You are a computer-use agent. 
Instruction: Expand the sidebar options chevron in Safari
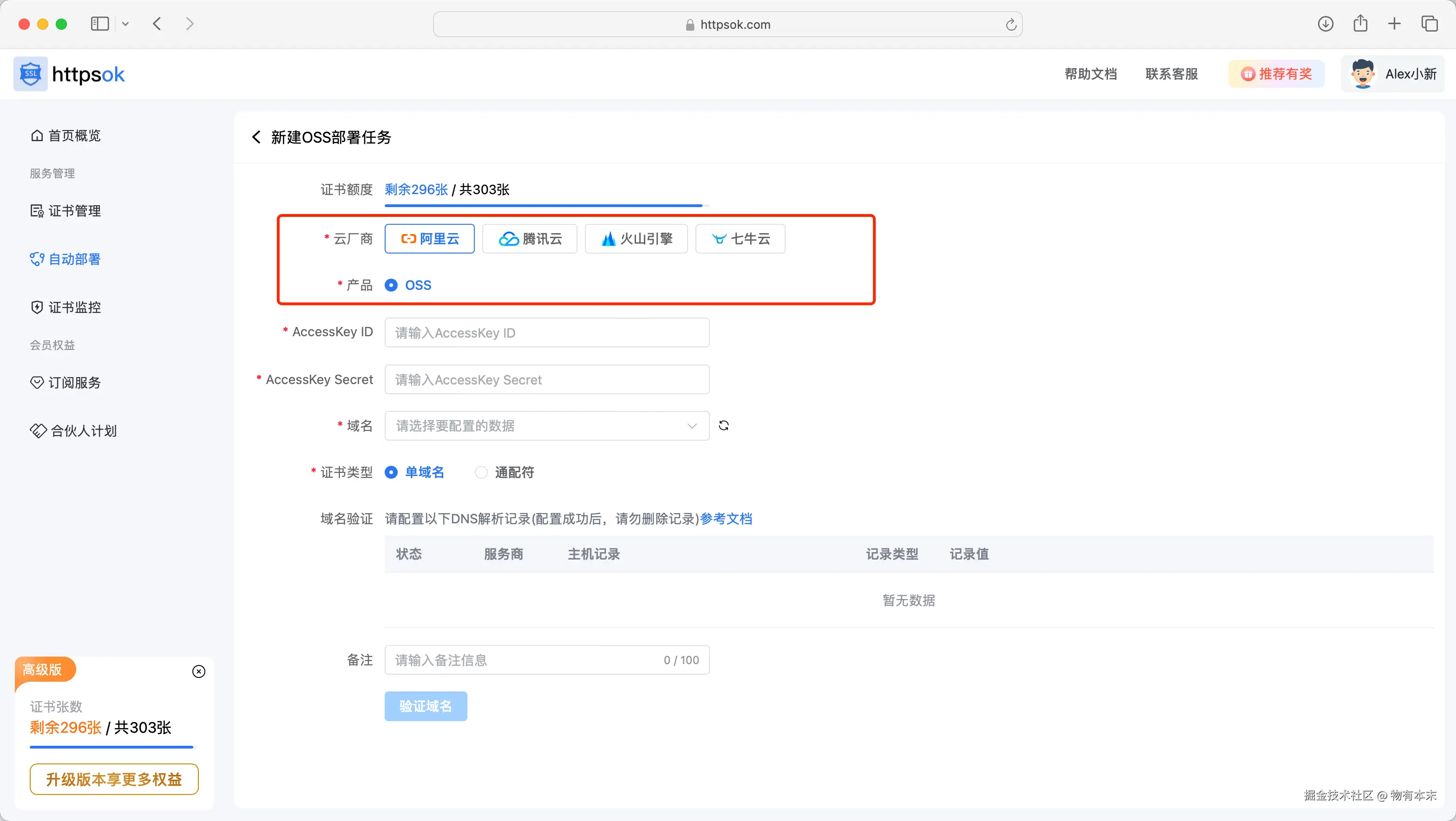(x=125, y=24)
